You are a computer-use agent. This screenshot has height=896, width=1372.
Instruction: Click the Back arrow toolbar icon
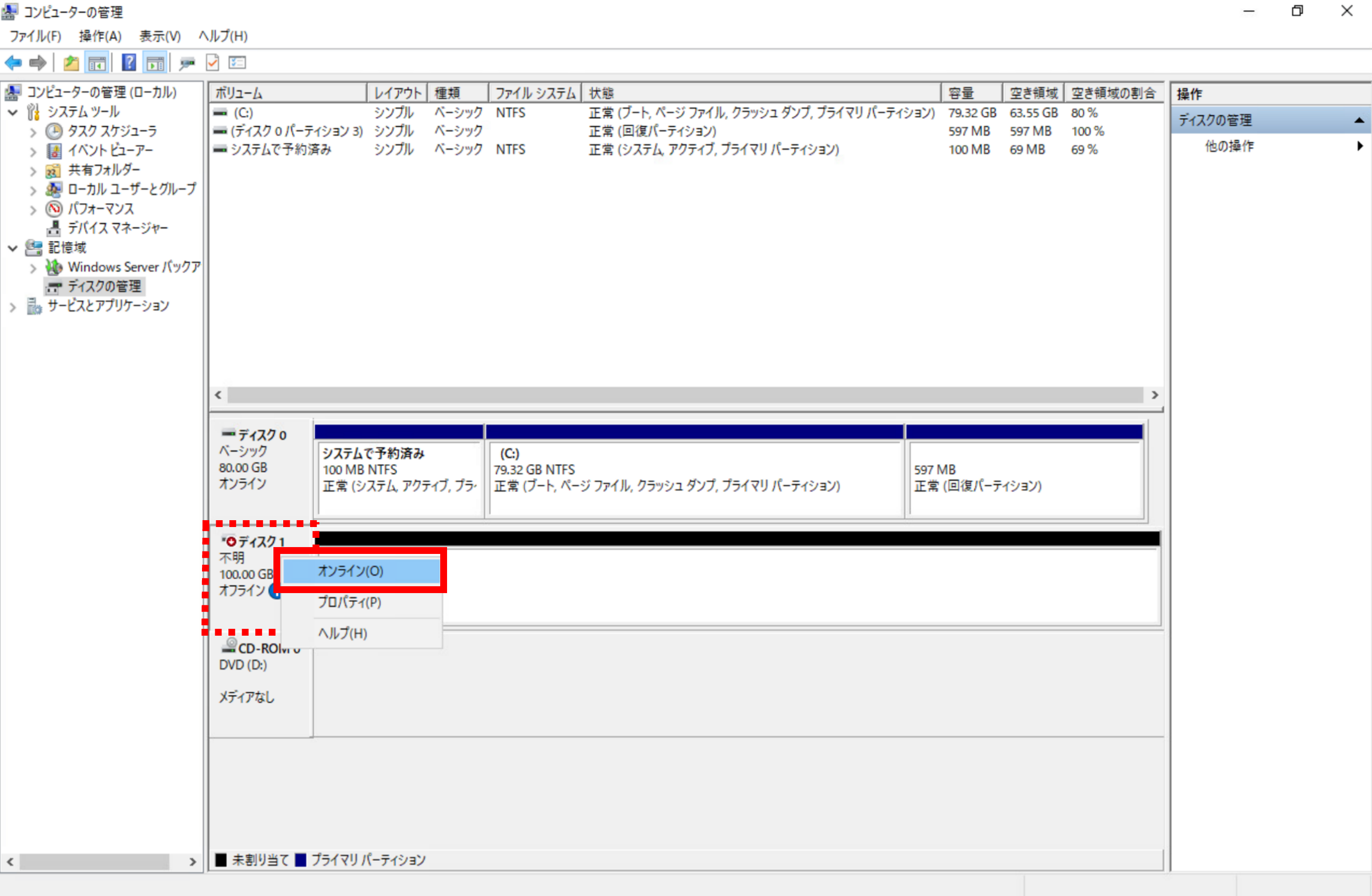(13, 63)
